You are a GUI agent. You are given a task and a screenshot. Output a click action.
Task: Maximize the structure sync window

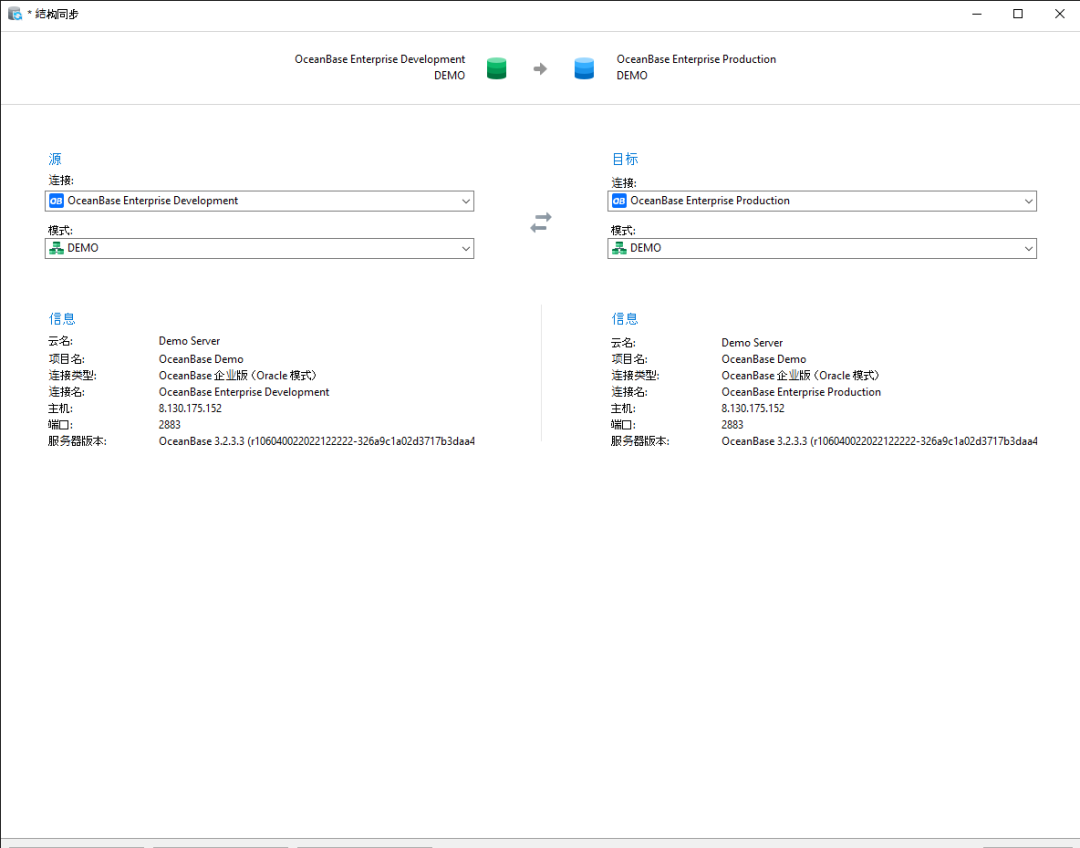pos(1018,14)
